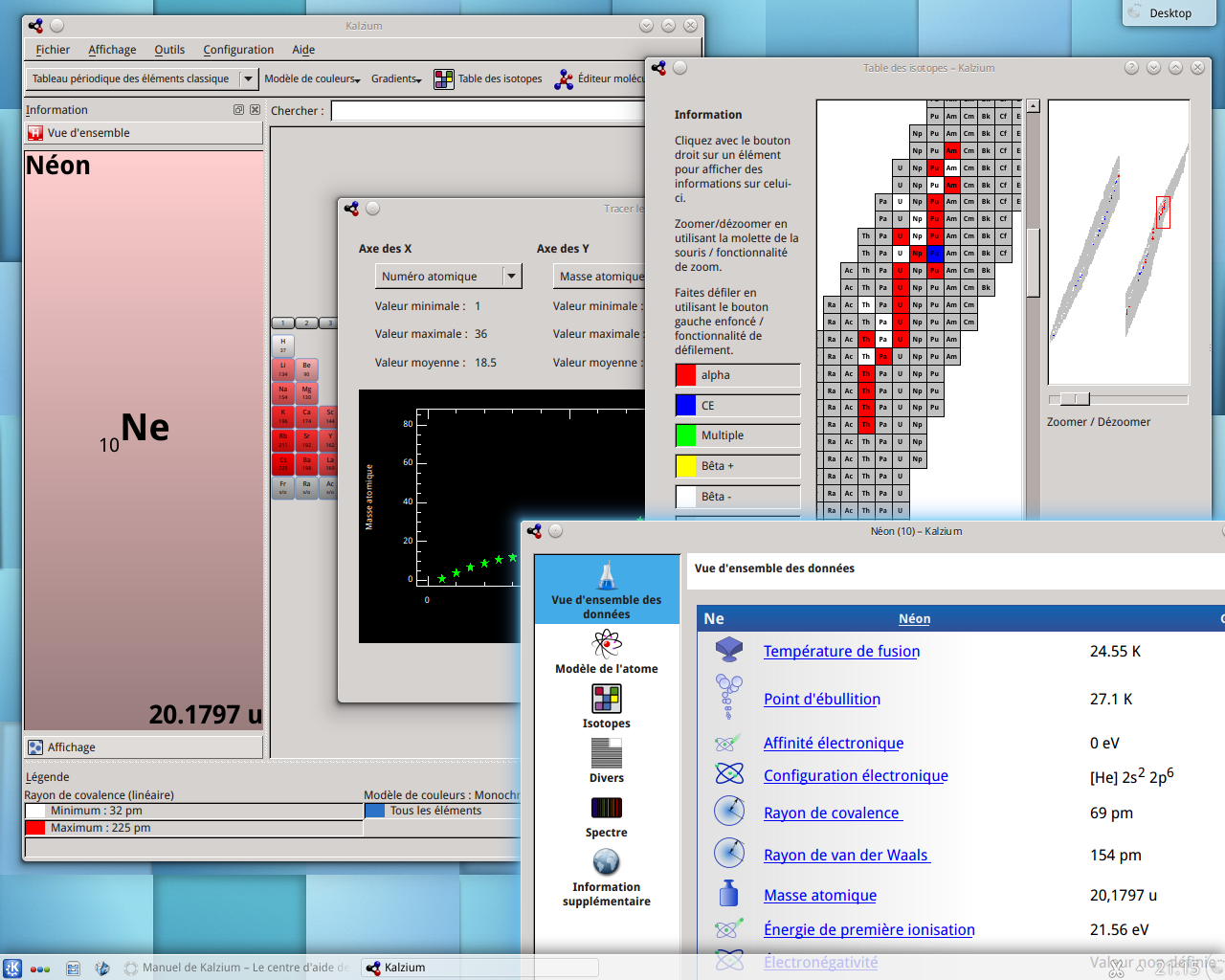Viewport: 1225px width, 980px height.
Task: Open the Spectre sidebar page
Action: (x=607, y=816)
